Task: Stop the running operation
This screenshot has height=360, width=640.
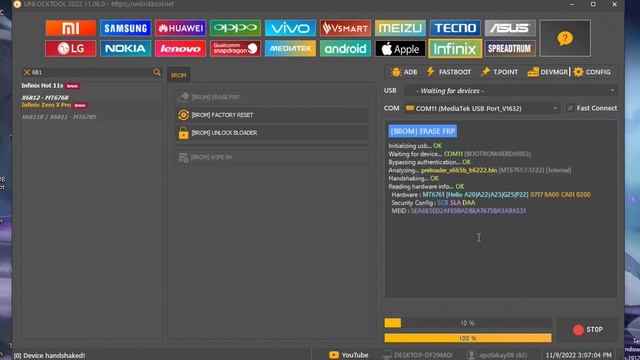Action: (588, 330)
